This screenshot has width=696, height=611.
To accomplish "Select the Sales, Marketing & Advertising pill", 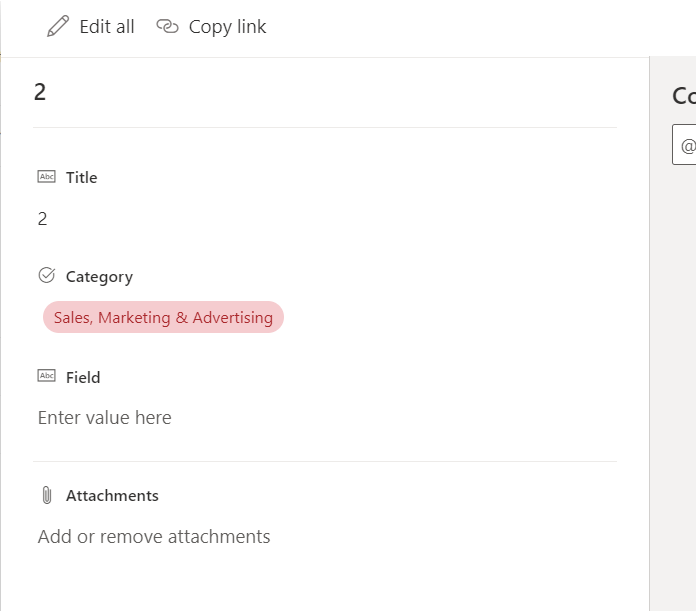I will 163,317.
